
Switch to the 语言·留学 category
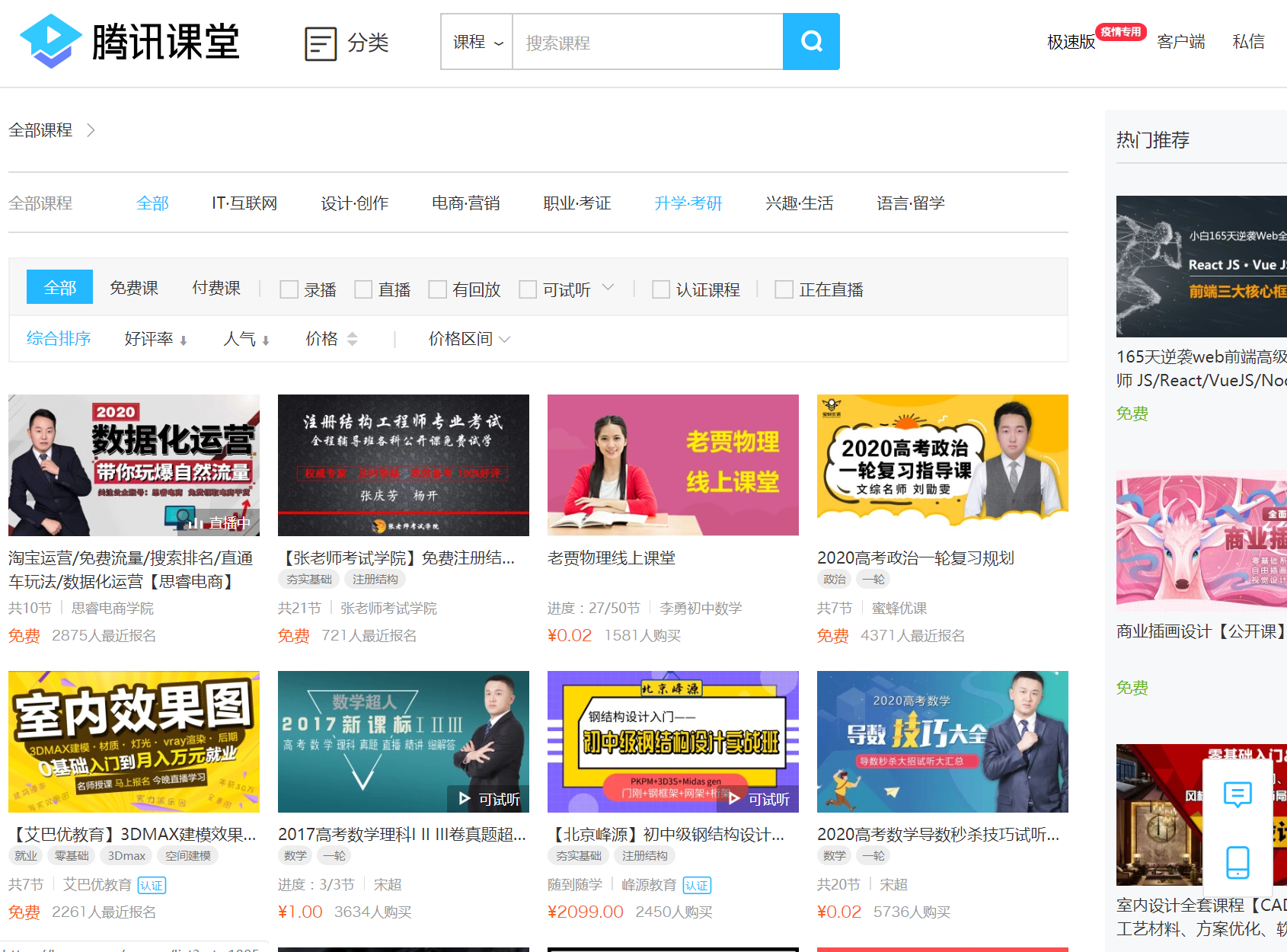pos(911,203)
